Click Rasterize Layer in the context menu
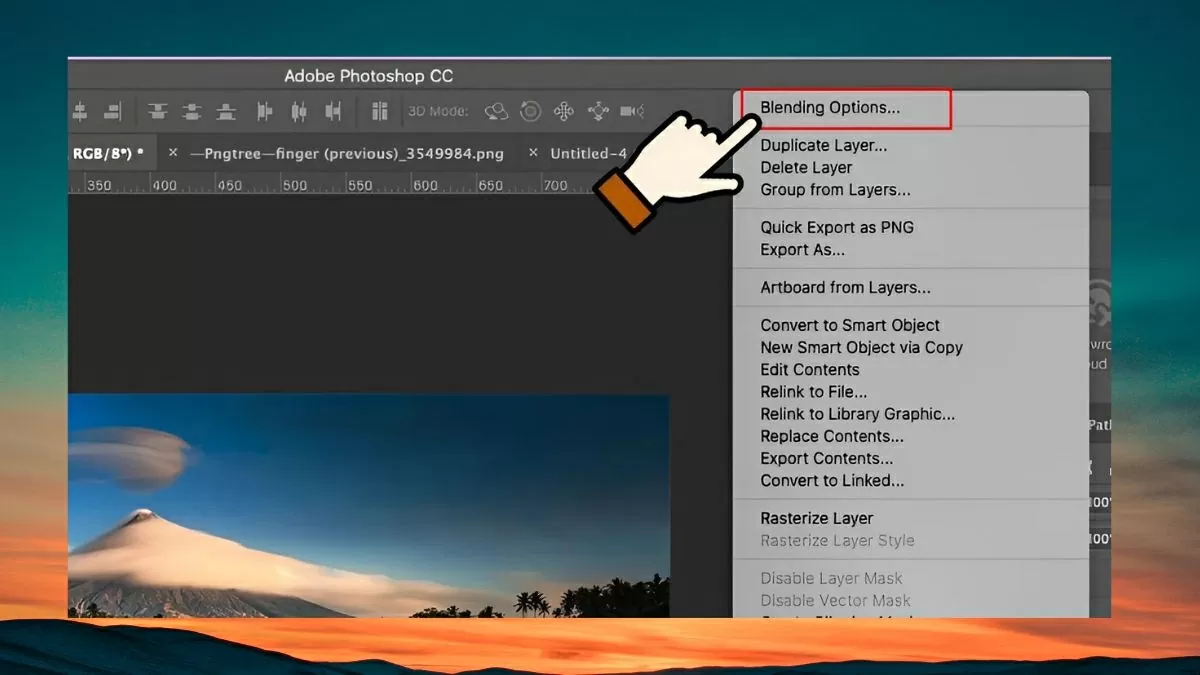The image size is (1200, 675). tap(816, 518)
